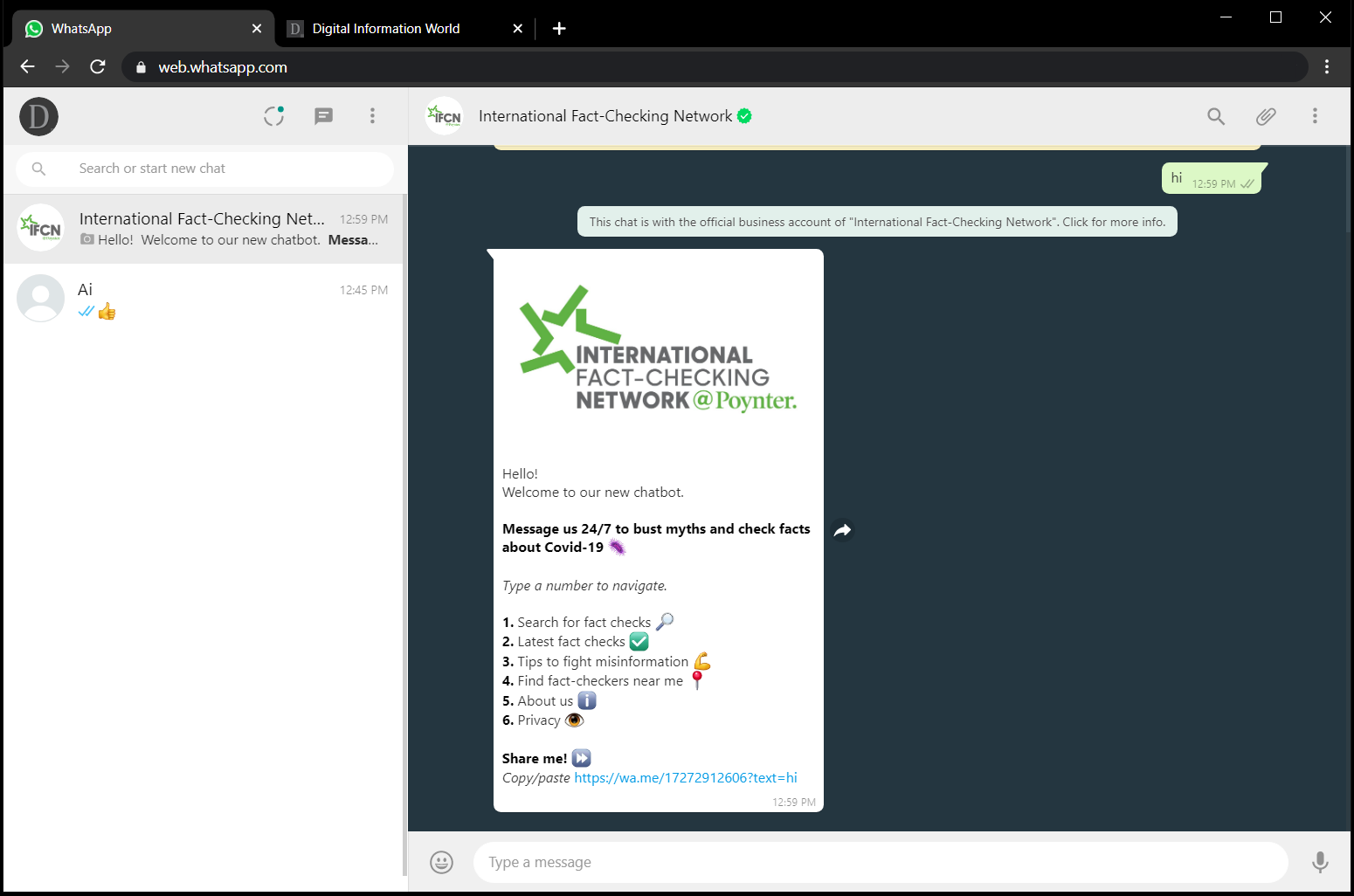Screen dimensions: 1354x896
Task: Open the conversation three-dot menu
Action: [x=1315, y=116]
